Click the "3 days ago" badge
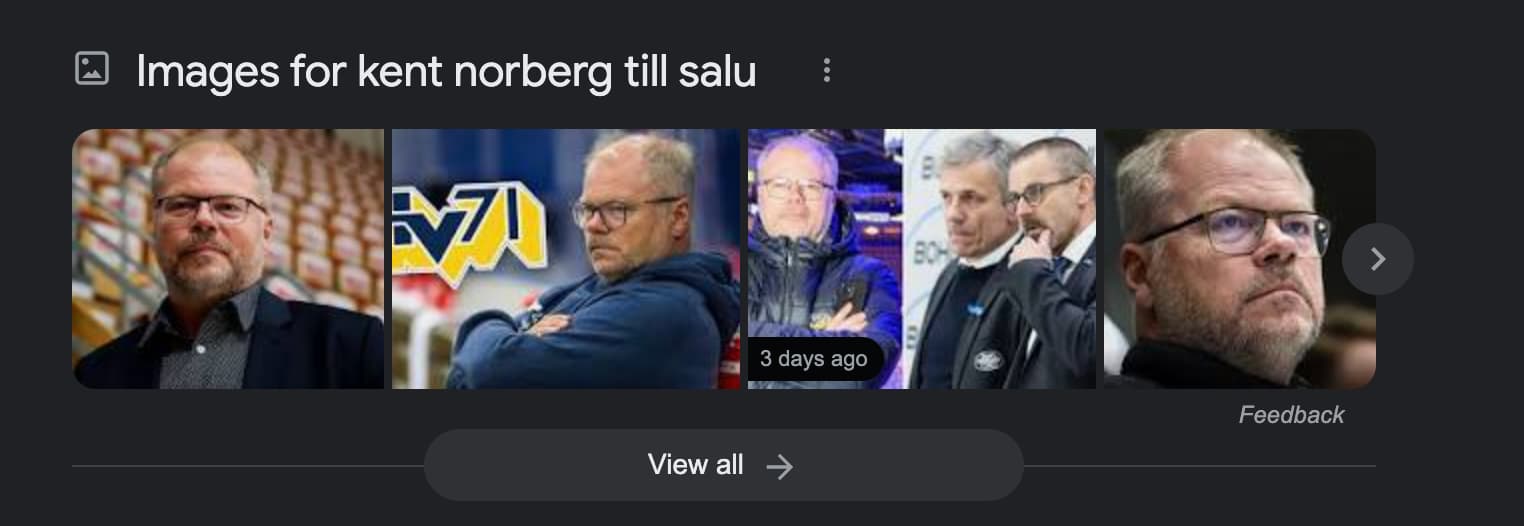The height and width of the screenshot is (526, 1524). click(x=814, y=359)
